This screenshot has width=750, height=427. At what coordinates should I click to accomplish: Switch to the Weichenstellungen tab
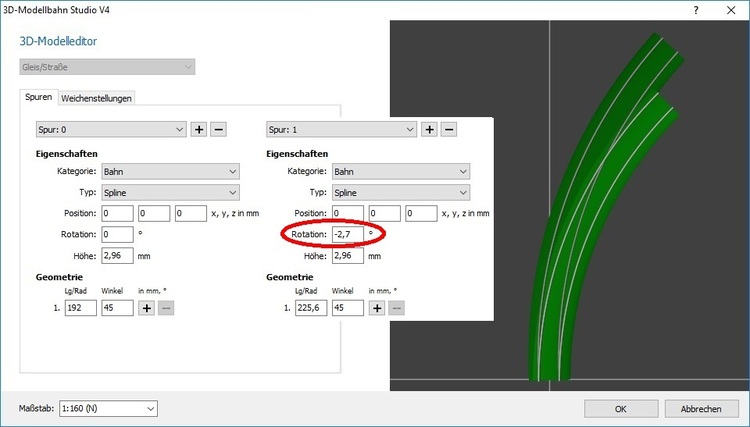[x=96, y=98]
